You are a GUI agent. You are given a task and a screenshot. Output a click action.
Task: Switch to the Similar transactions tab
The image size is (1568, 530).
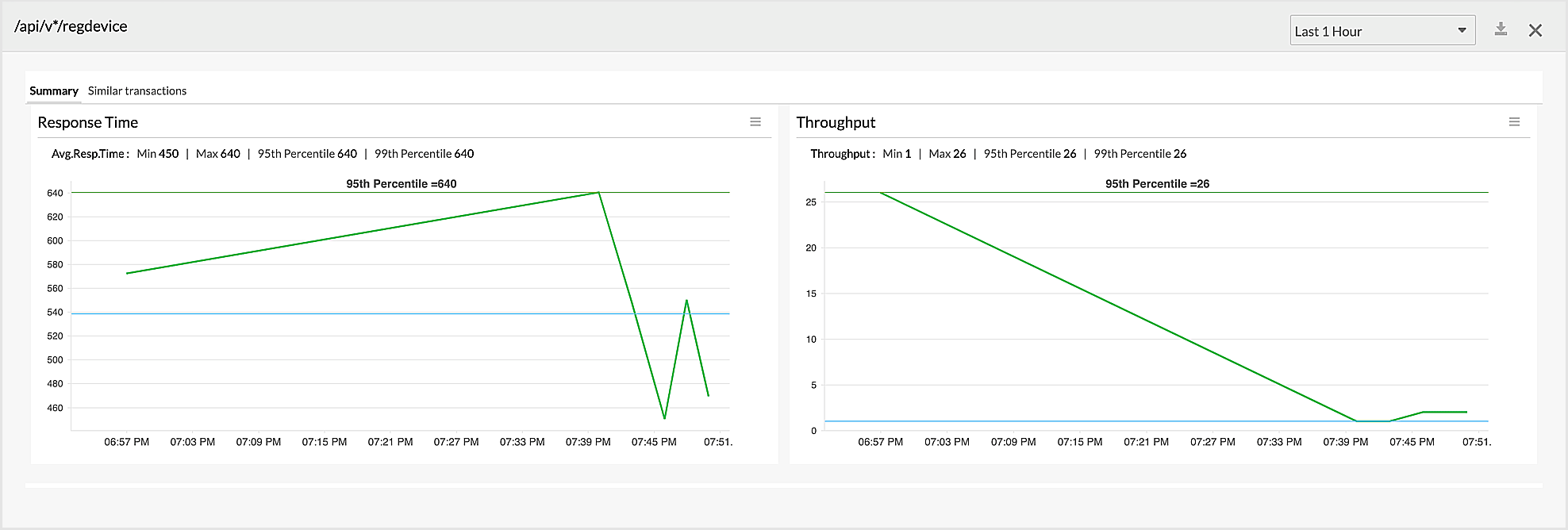[137, 91]
